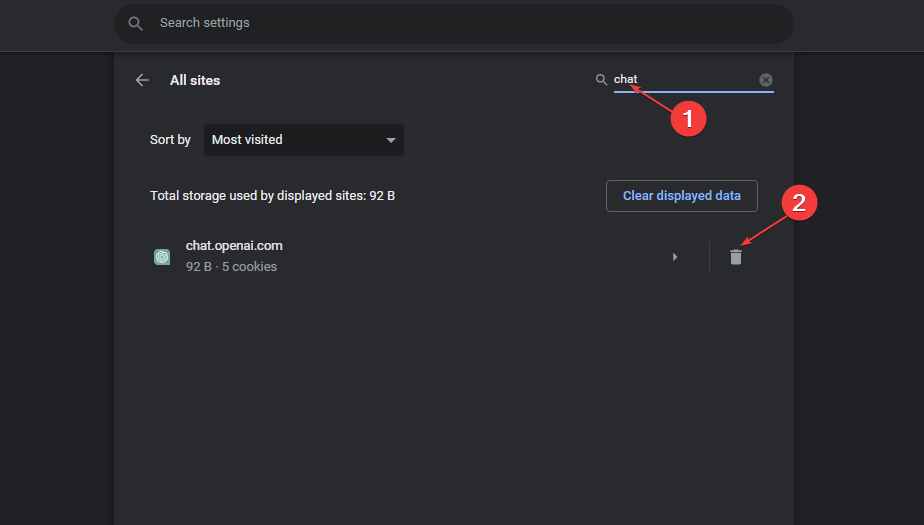Click the magnifier icon in Search settings bar
Image resolution: width=924 pixels, height=525 pixels.
(x=135, y=23)
